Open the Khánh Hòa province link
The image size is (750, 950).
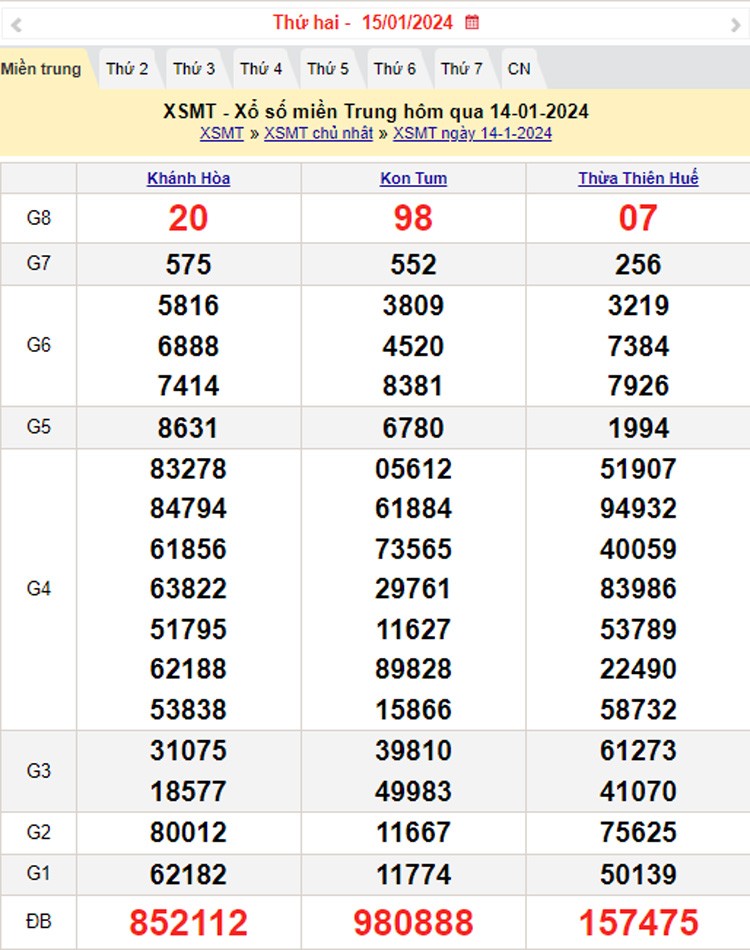click(188, 179)
